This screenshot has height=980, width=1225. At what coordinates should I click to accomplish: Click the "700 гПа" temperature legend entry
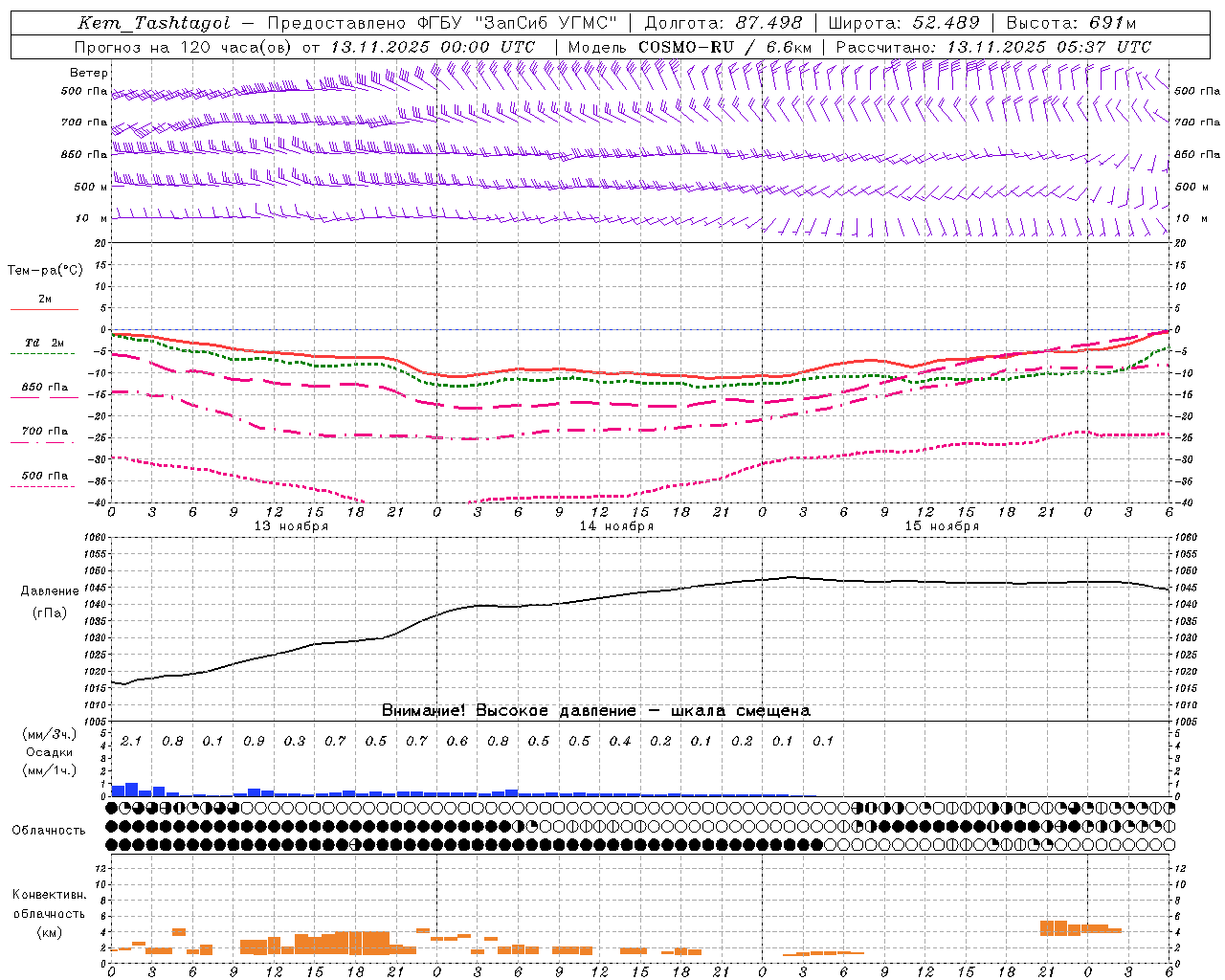pyautogui.click(x=45, y=432)
